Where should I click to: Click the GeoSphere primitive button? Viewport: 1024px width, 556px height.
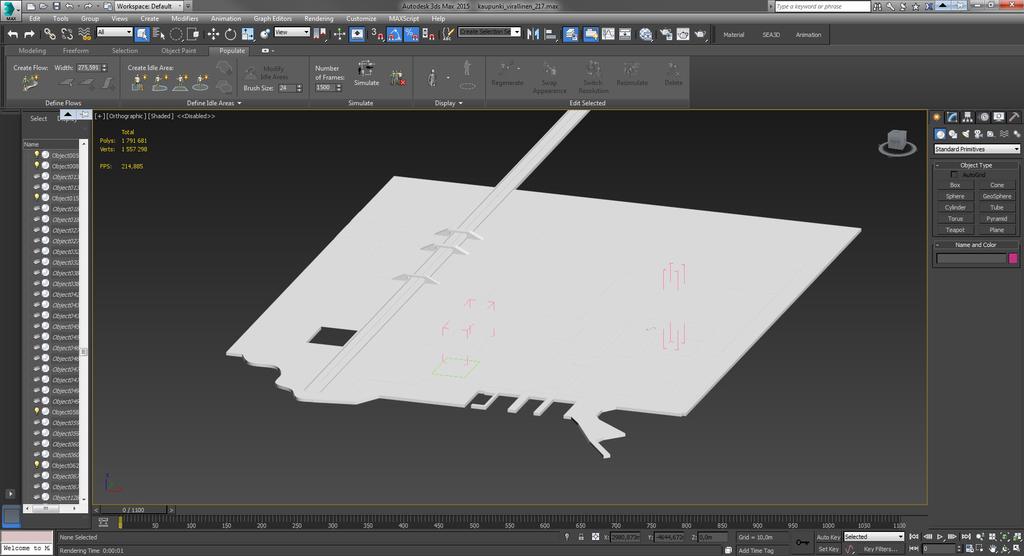pyautogui.click(x=997, y=196)
